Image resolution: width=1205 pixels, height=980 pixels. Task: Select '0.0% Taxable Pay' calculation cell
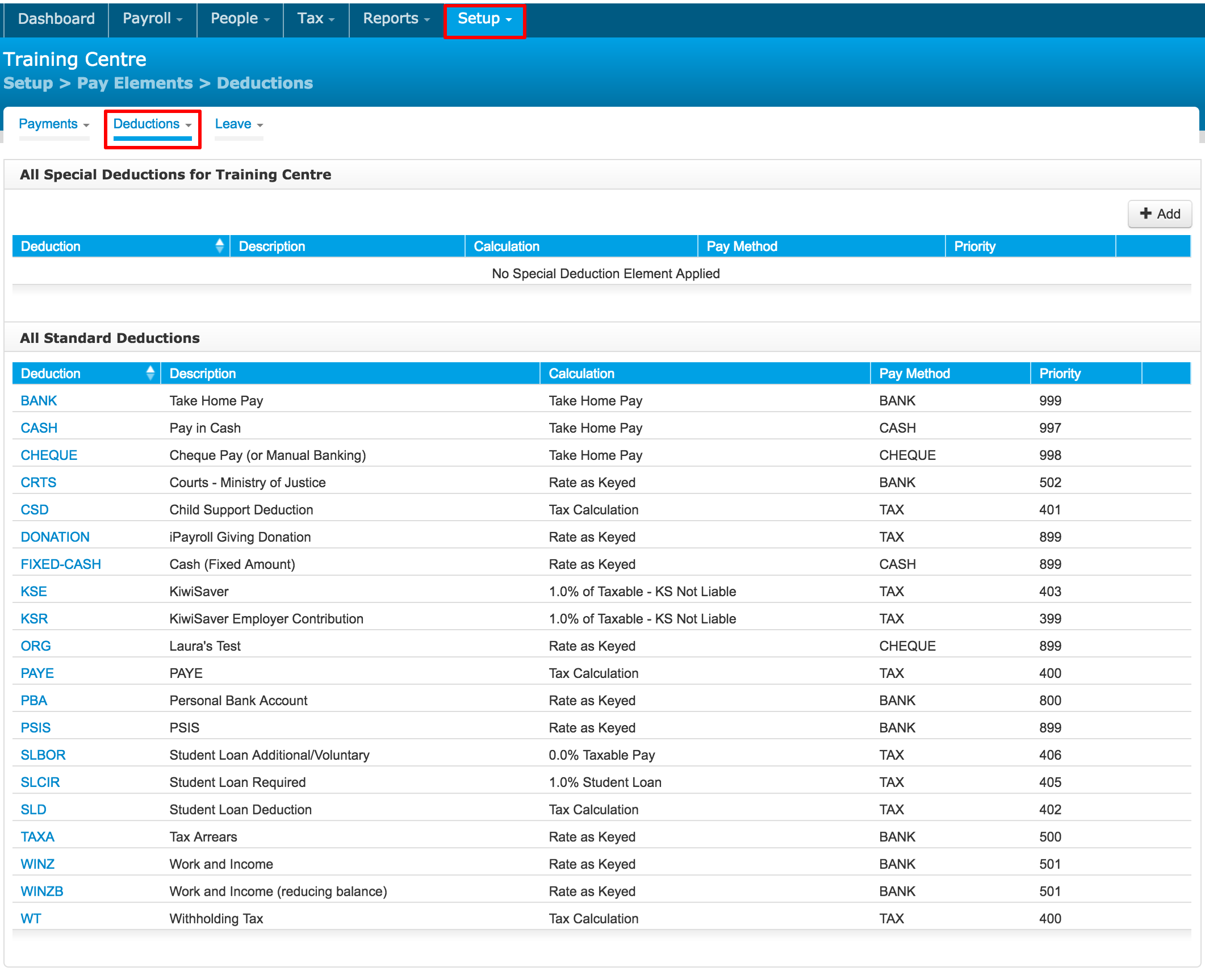tap(602, 755)
